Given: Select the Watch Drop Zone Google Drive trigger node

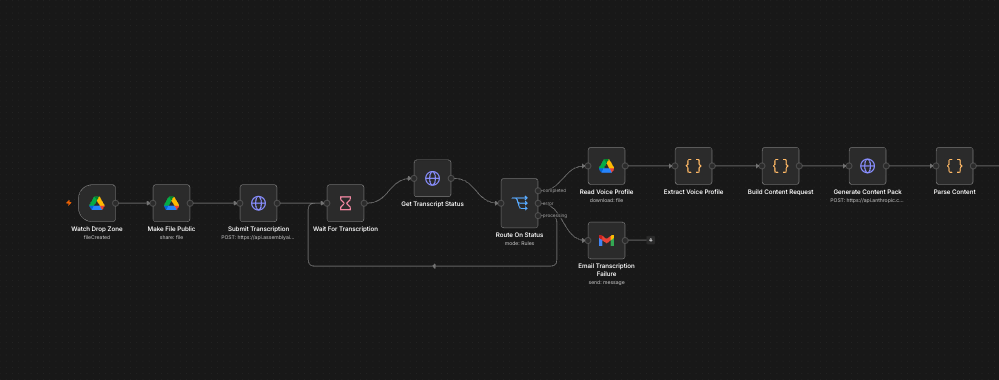Looking at the screenshot, I should (x=97, y=203).
